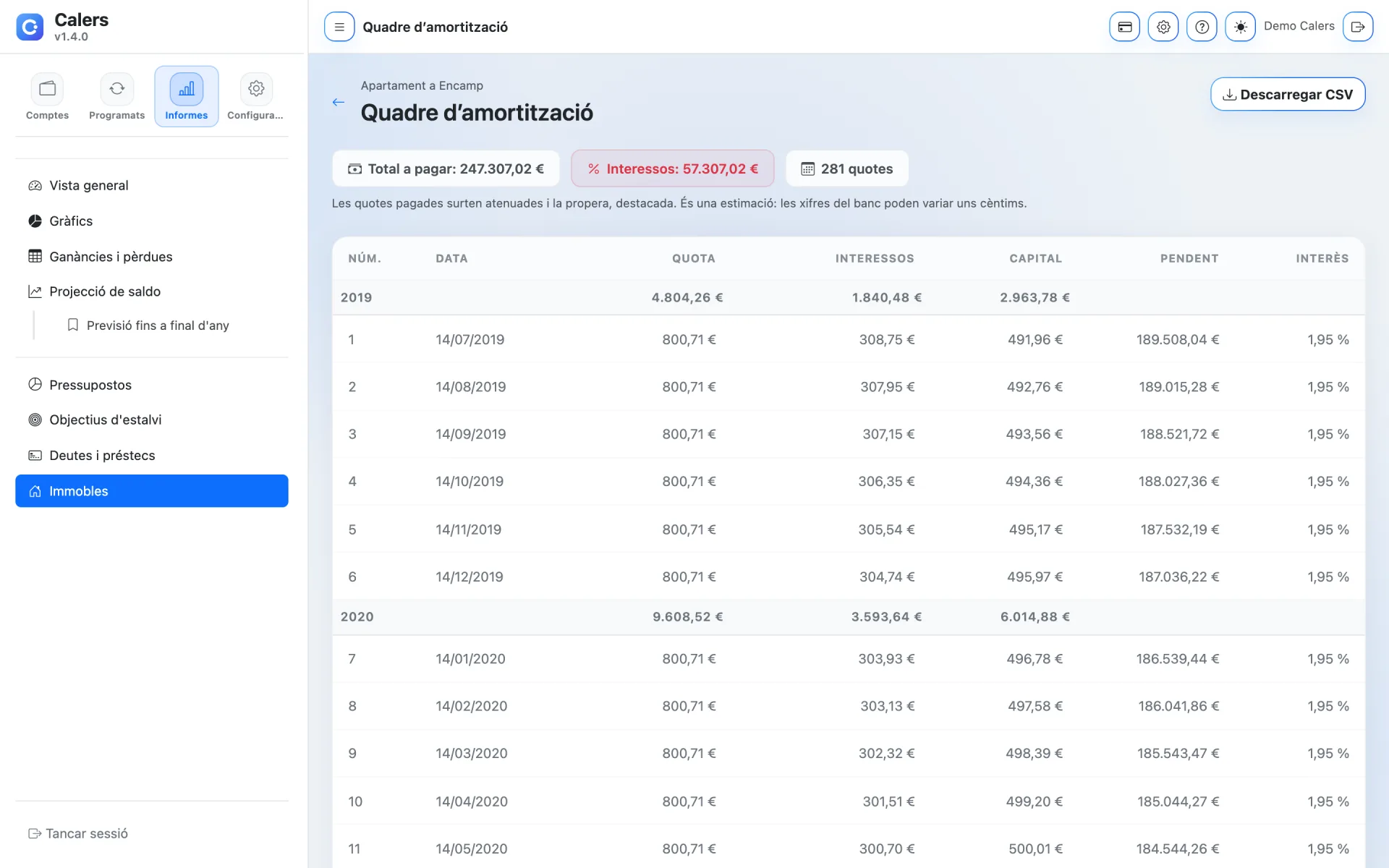
Task: Open help with the question mark icon
Action: coord(1202,27)
